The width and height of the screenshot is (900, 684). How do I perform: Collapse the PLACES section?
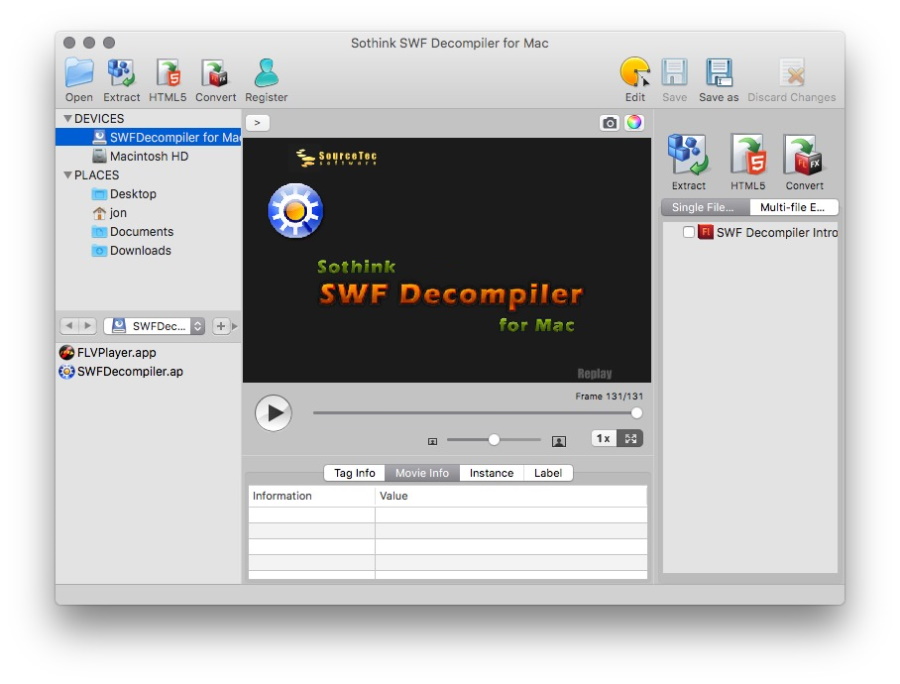point(68,174)
